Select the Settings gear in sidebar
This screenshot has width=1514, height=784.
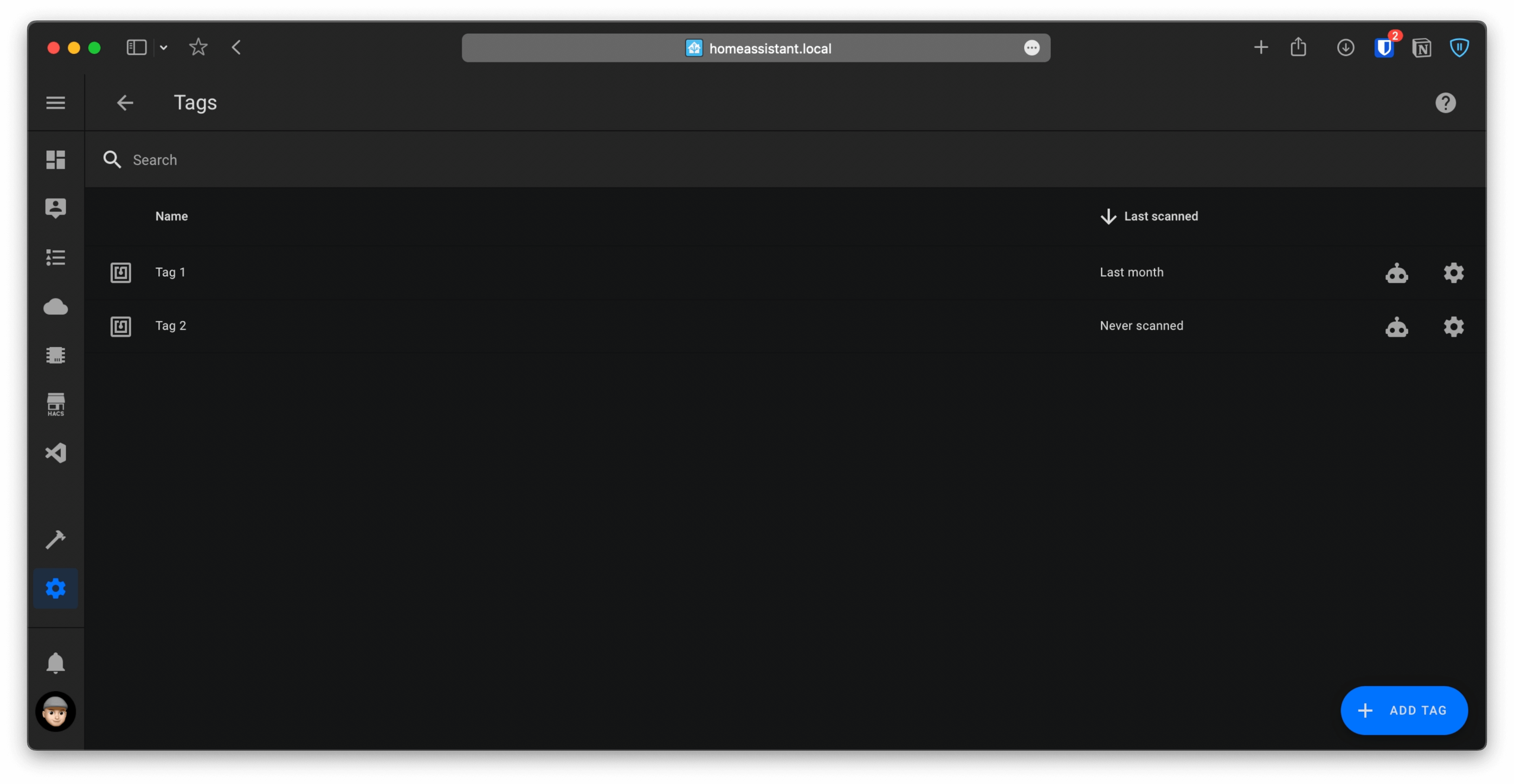pyautogui.click(x=56, y=588)
